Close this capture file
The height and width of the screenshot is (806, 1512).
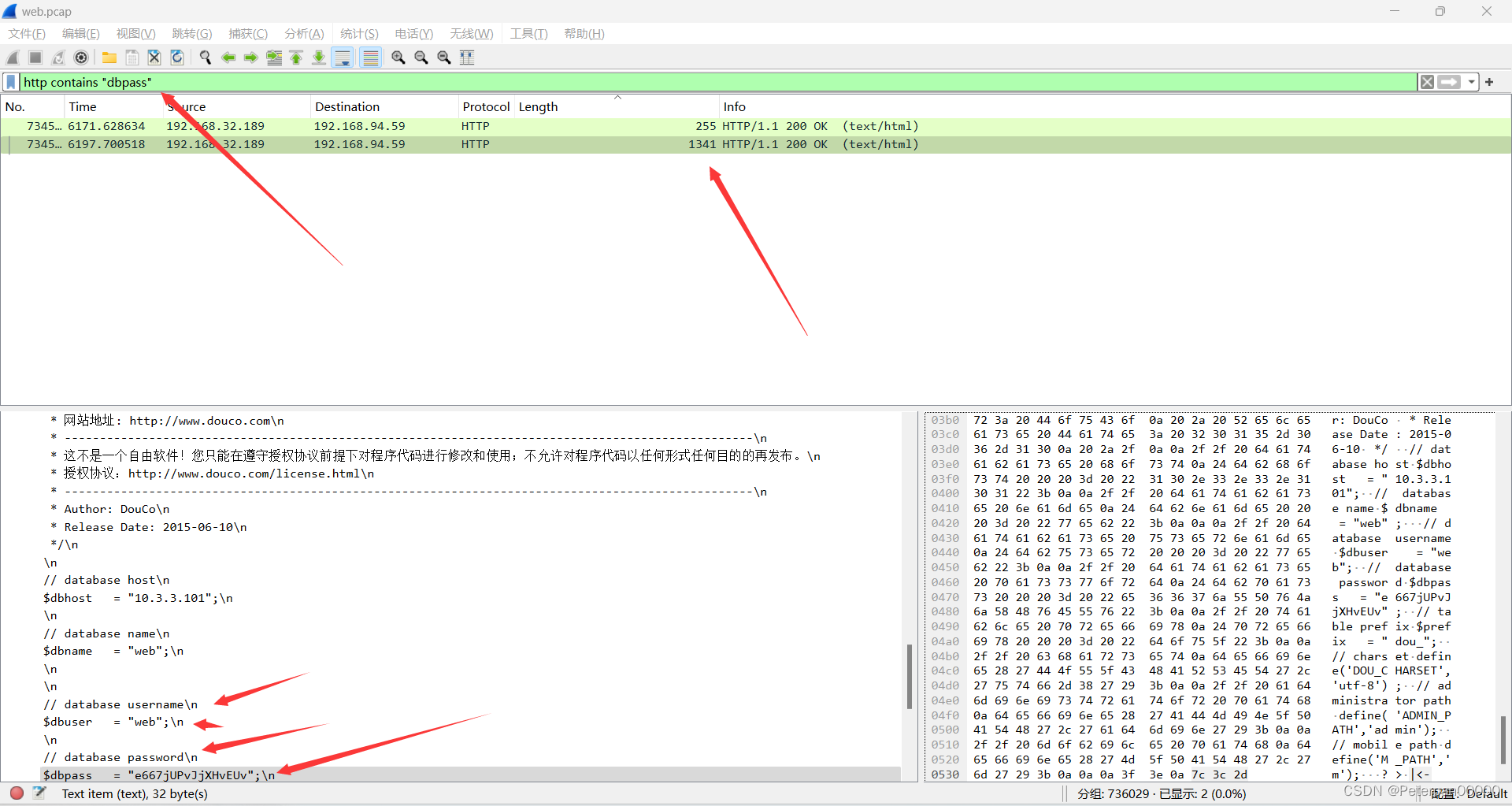click(154, 58)
